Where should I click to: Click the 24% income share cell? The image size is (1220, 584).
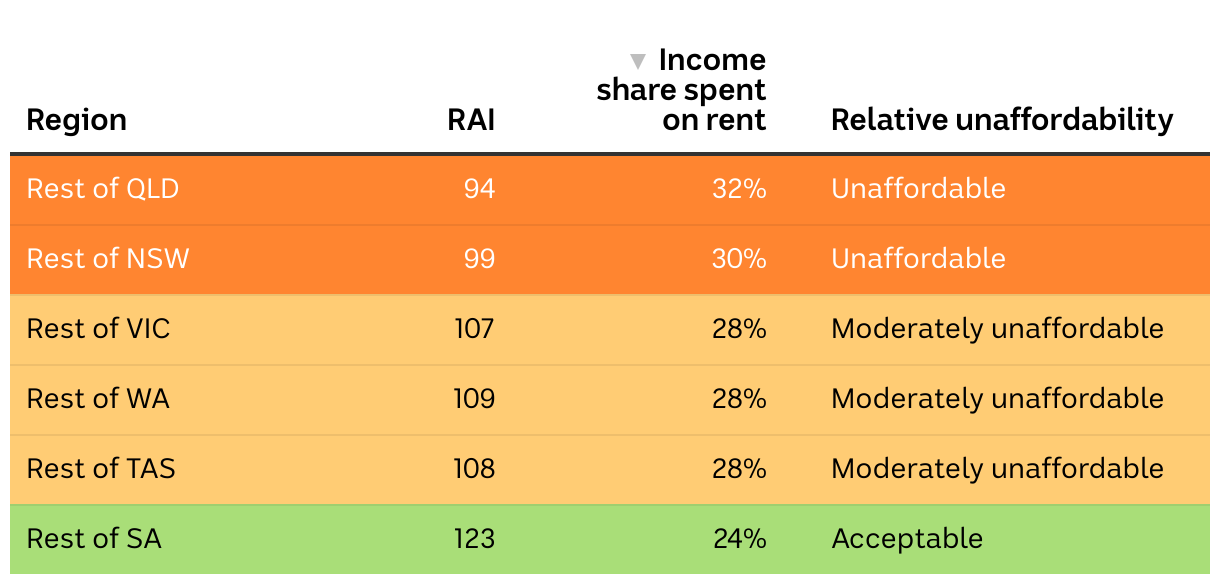click(x=739, y=539)
